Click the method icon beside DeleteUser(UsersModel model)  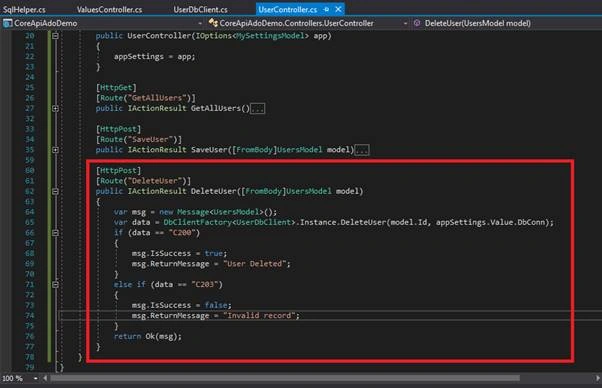pyautogui.click(x=417, y=23)
